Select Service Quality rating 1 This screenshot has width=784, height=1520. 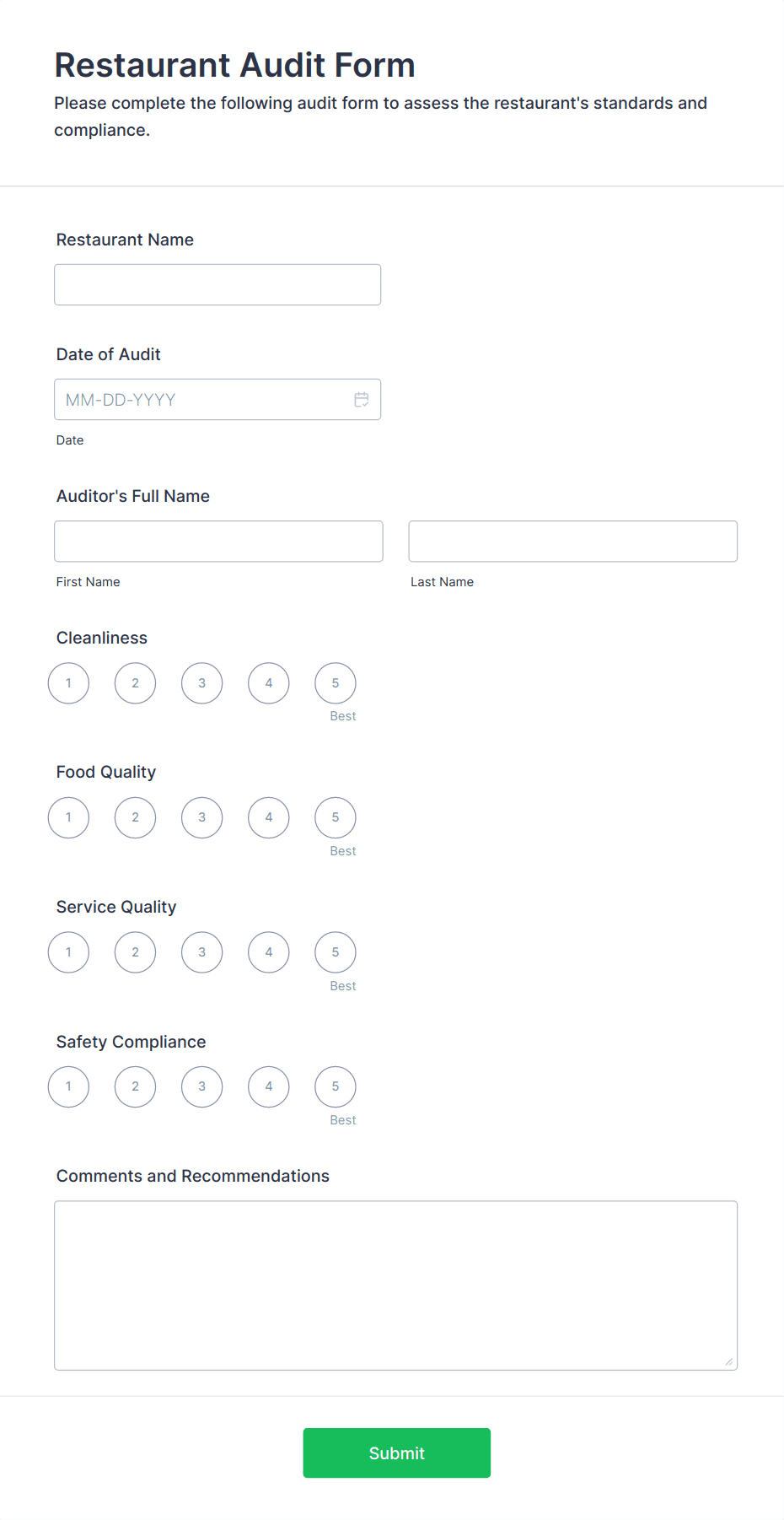click(68, 952)
